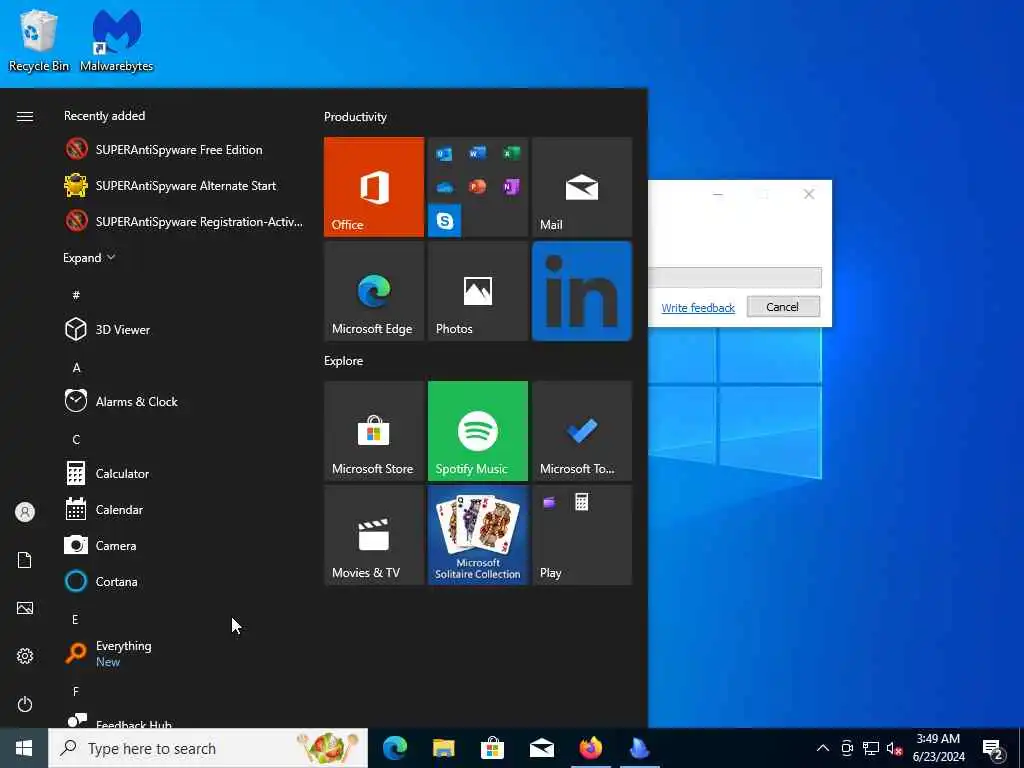This screenshot has height=768, width=1024.
Task: Open Microsoft To Do tile
Action: [x=582, y=431]
